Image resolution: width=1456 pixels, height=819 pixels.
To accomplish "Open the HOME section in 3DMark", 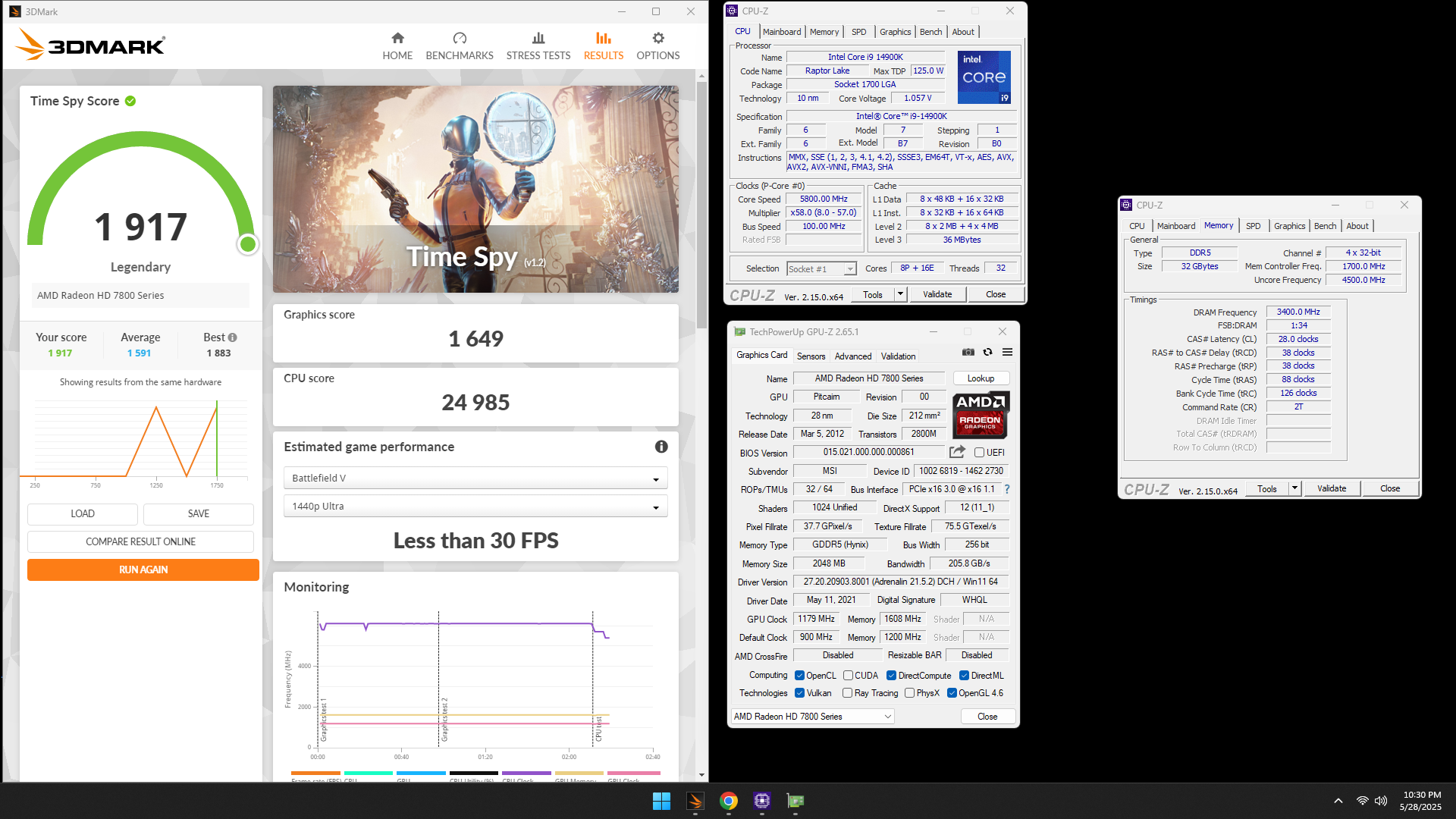I will click(397, 46).
